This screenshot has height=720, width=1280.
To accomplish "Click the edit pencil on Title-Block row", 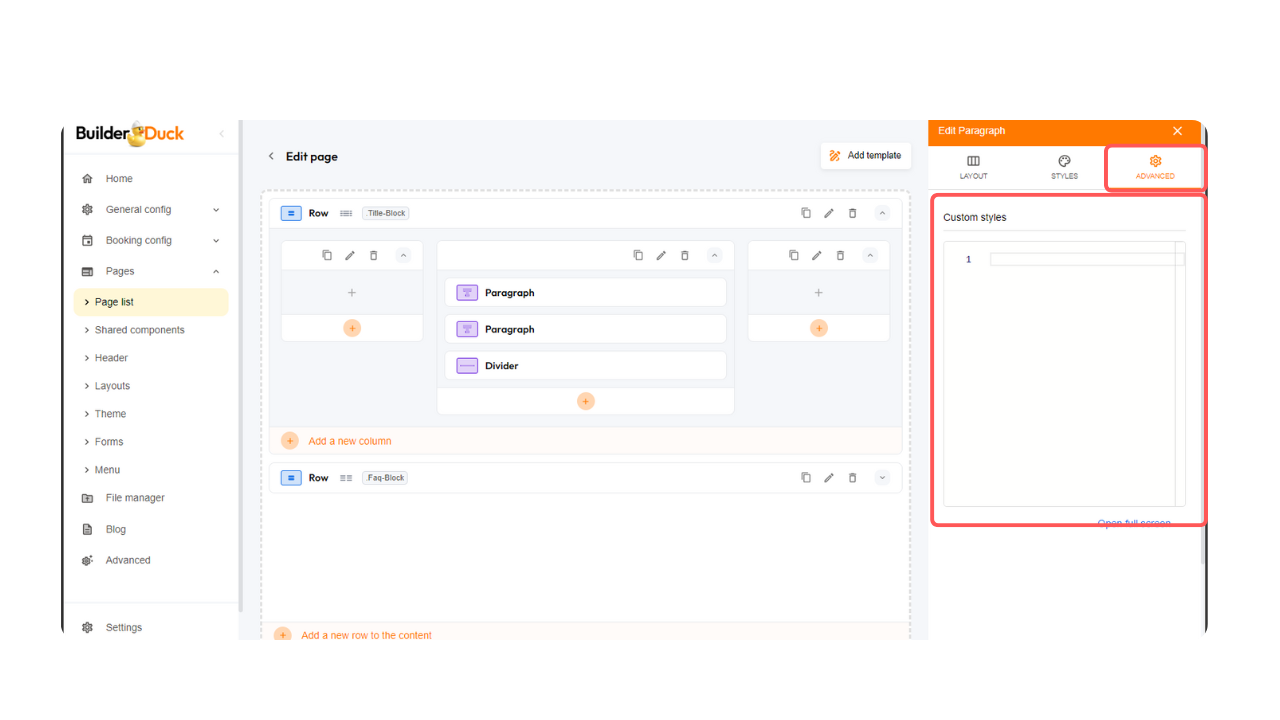I will (x=829, y=213).
